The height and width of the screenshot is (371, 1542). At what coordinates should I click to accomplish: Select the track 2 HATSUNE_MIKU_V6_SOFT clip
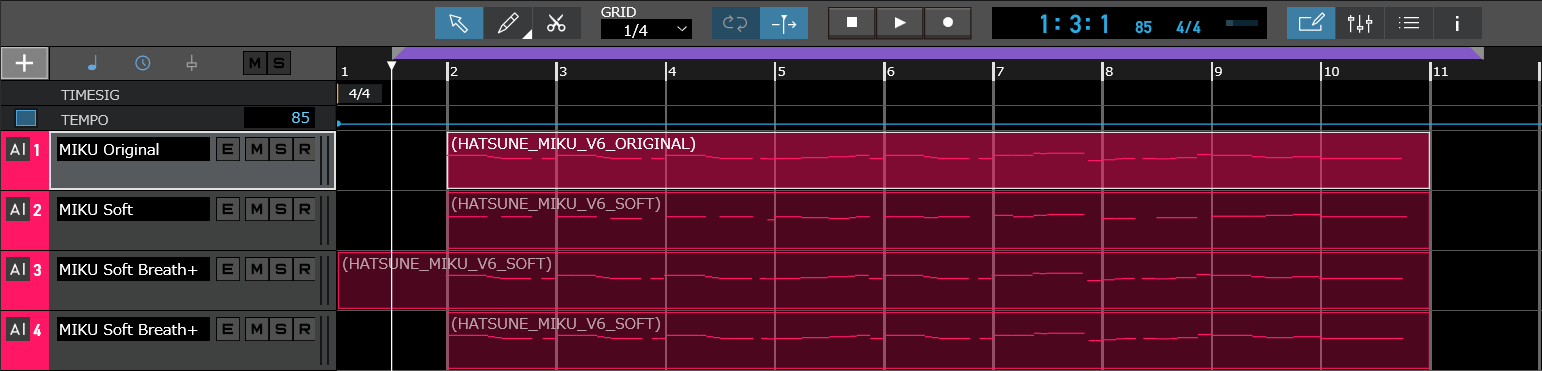click(x=938, y=220)
